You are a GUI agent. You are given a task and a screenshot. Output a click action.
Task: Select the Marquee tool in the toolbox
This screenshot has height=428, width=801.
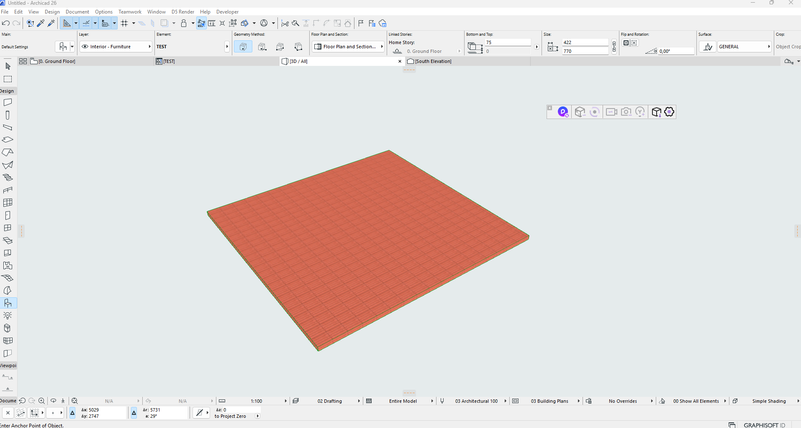point(8,79)
